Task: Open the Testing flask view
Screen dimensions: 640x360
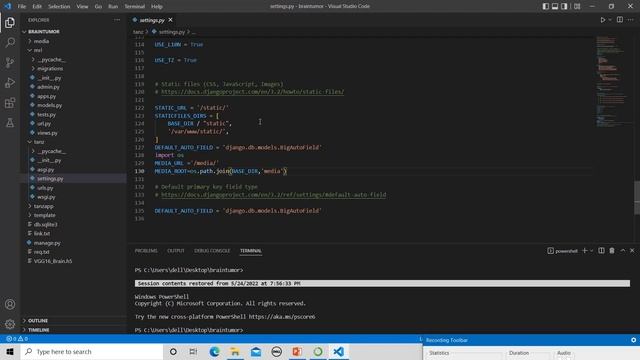Action: [10, 122]
